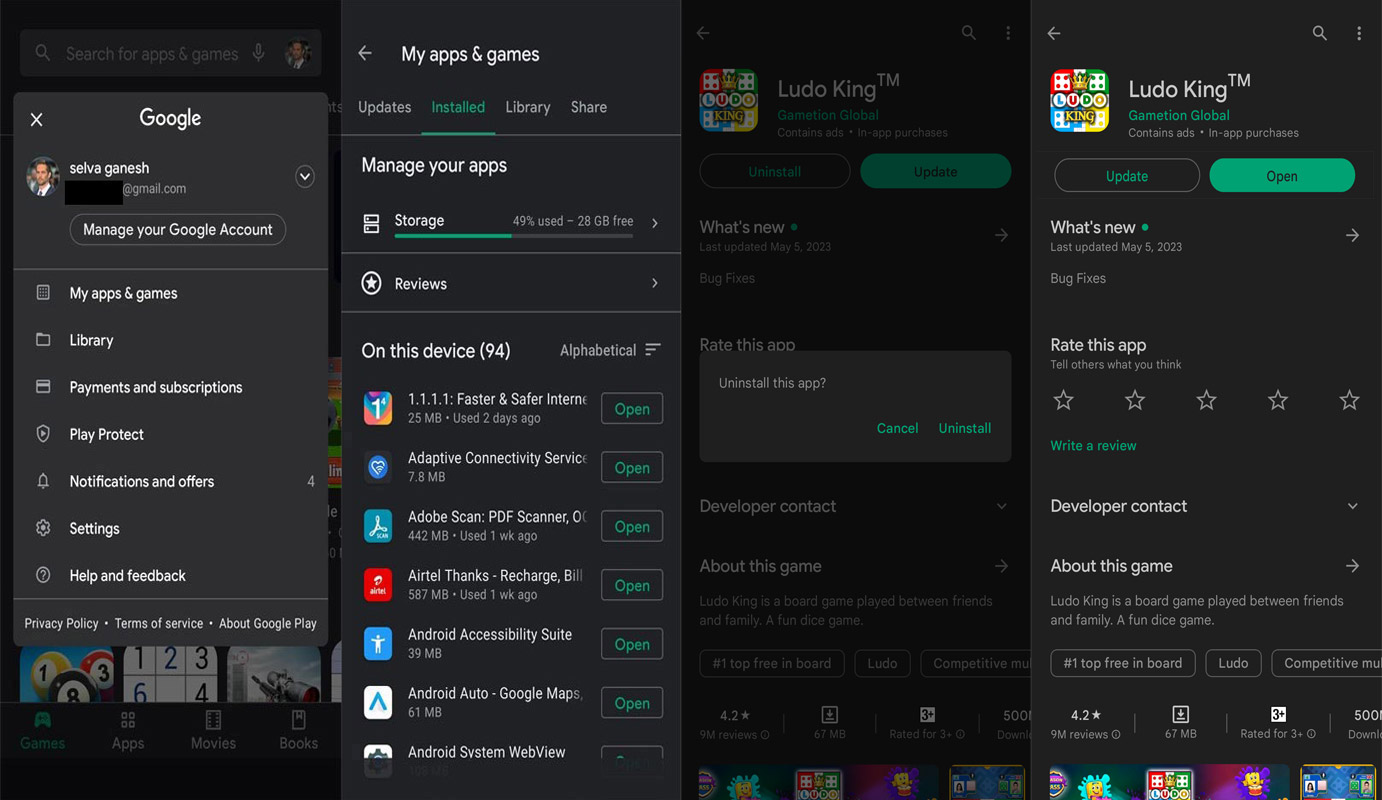Image resolution: width=1382 pixels, height=800 pixels.
Task: Rate Ludo King one star
Action: 1064,401
